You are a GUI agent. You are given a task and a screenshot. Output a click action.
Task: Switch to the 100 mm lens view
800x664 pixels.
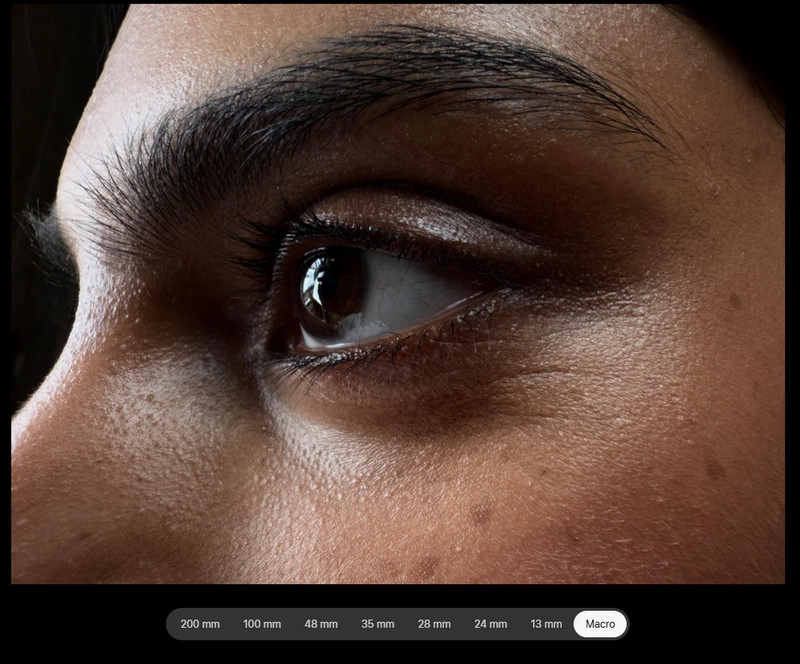pos(262,624)
